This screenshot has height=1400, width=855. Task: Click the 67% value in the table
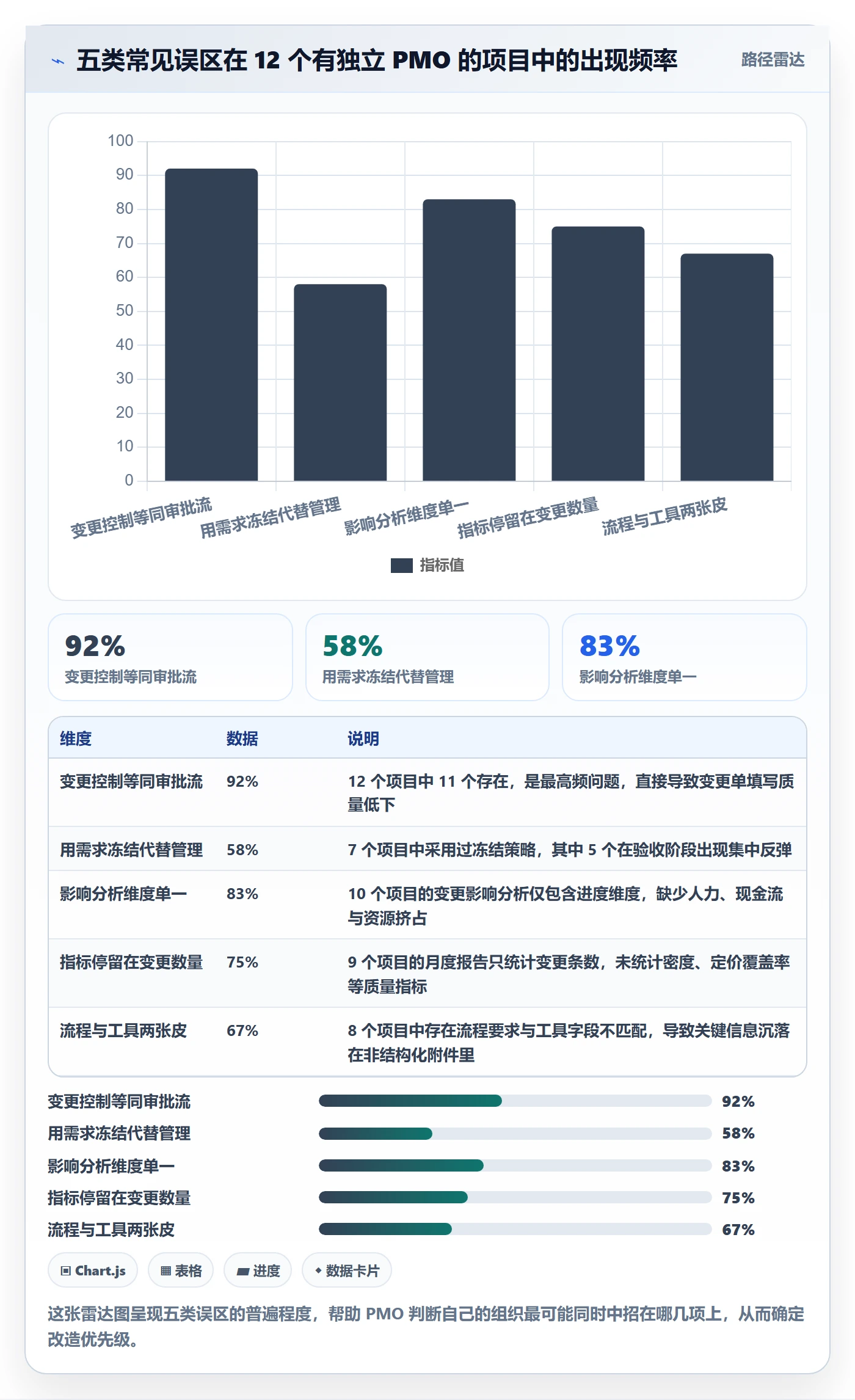click(242, 1030)
